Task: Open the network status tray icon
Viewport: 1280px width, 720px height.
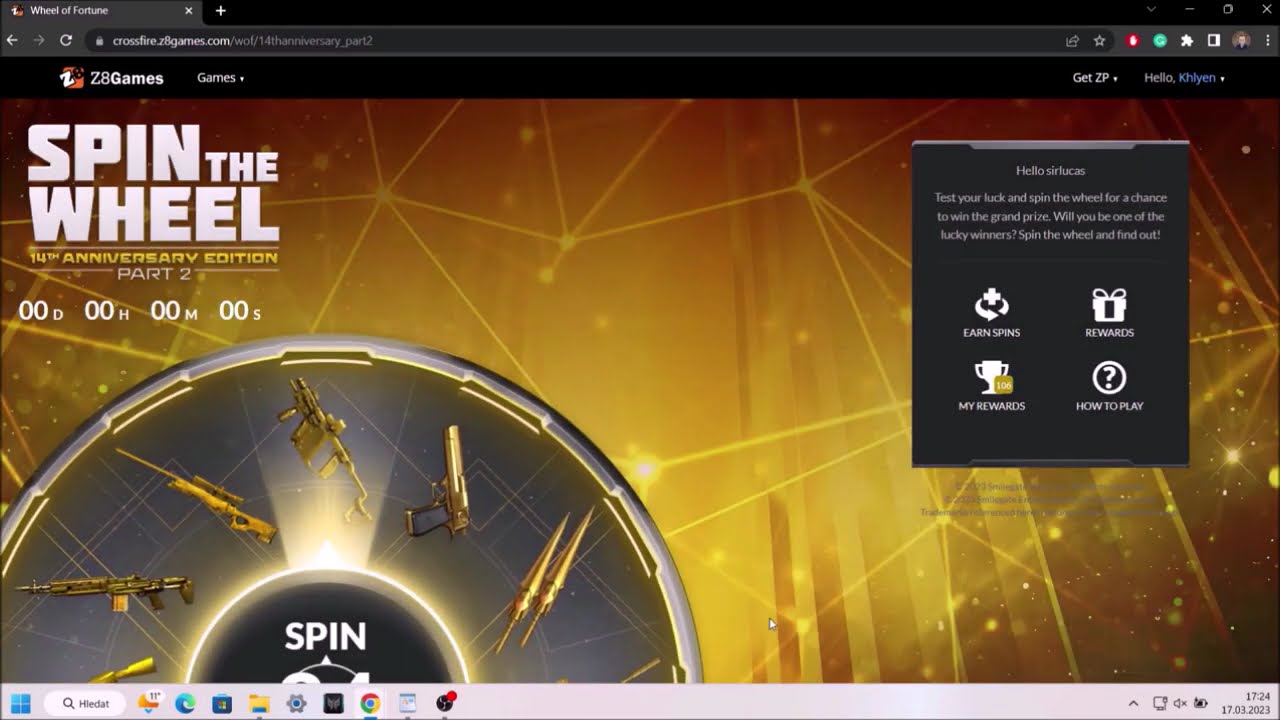Action: 1160,704
